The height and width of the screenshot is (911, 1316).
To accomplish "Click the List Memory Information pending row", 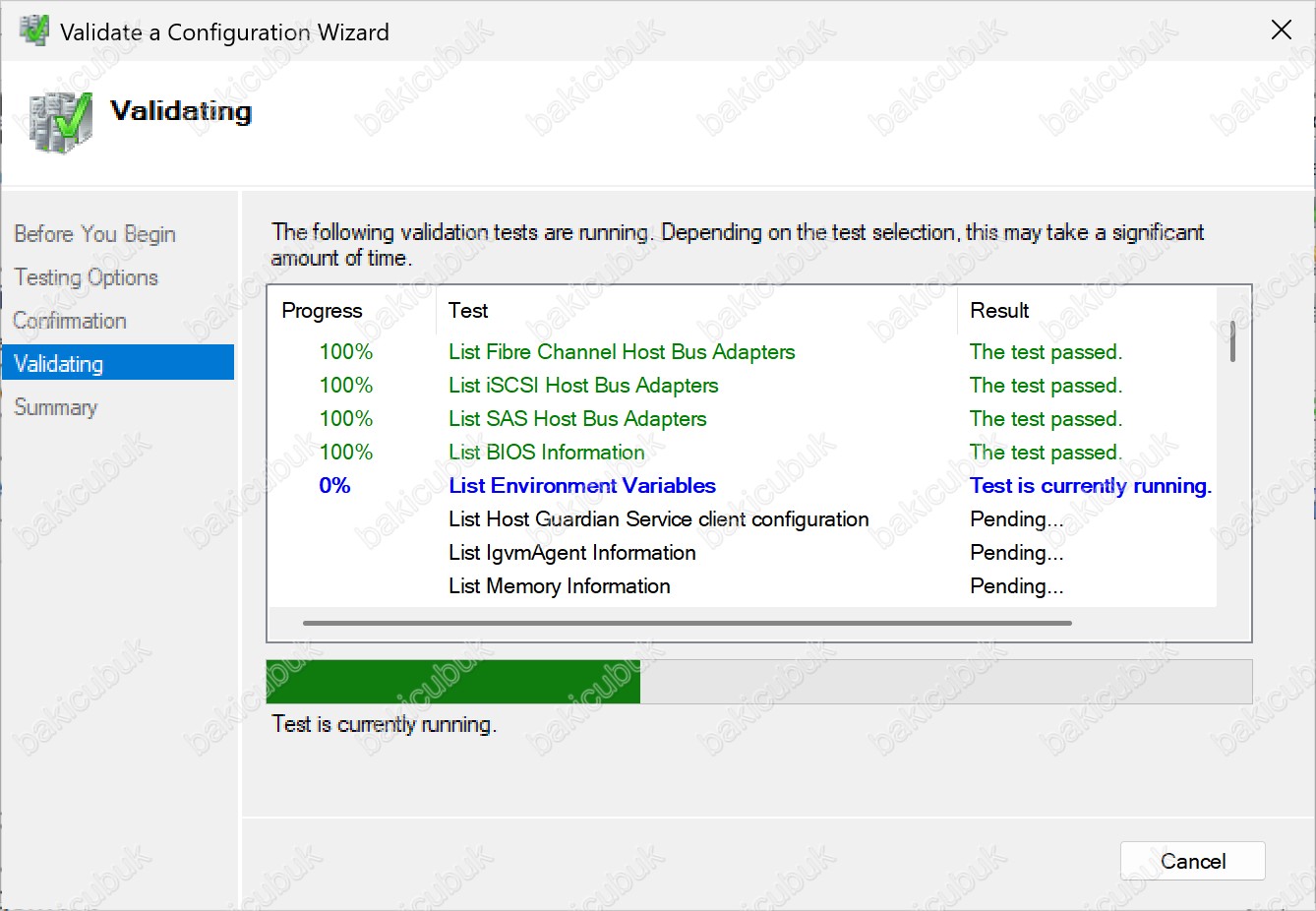I will coord(559,586).
